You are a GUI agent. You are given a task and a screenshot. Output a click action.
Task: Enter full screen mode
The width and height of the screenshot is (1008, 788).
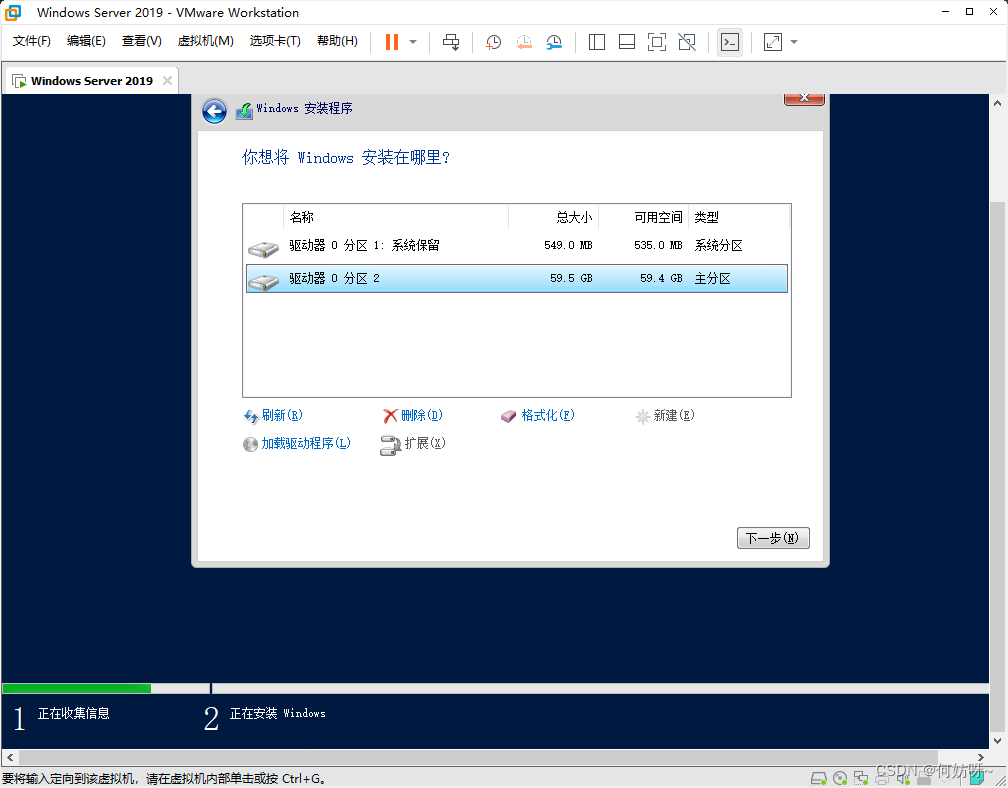point(656,42)
